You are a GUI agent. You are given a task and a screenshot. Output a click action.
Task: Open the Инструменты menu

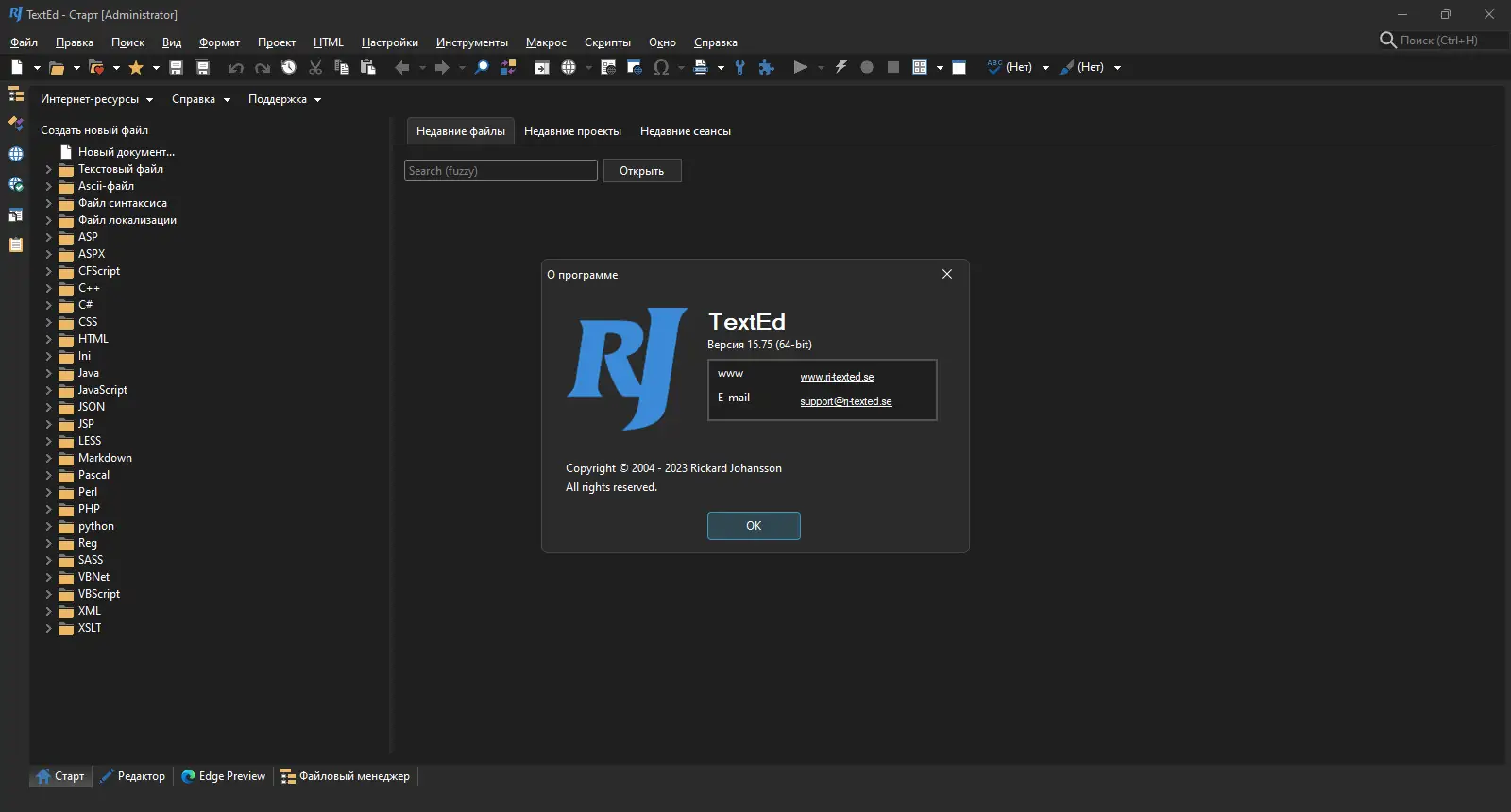point(471,42)
